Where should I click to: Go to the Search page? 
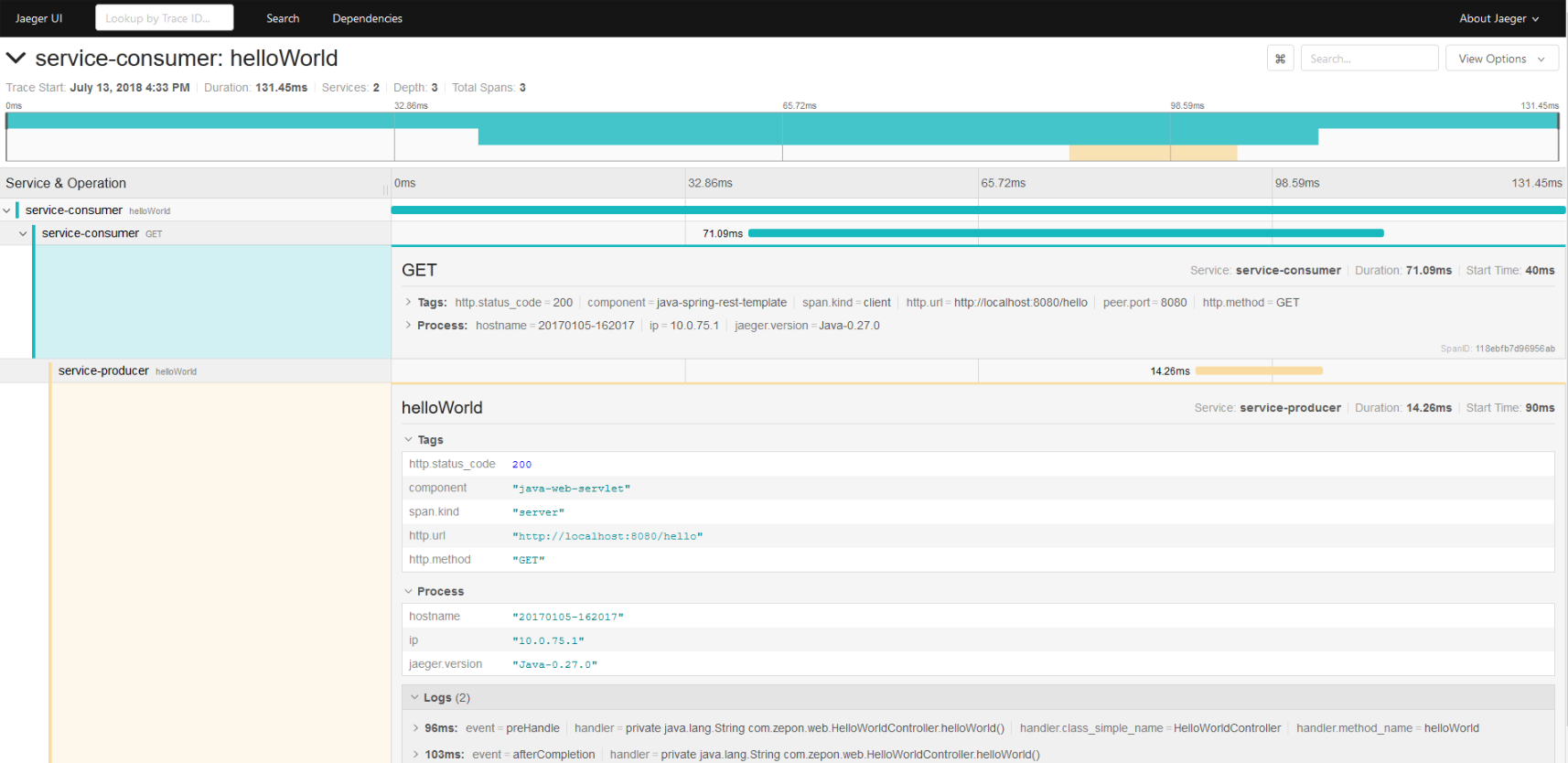(283, 18)
